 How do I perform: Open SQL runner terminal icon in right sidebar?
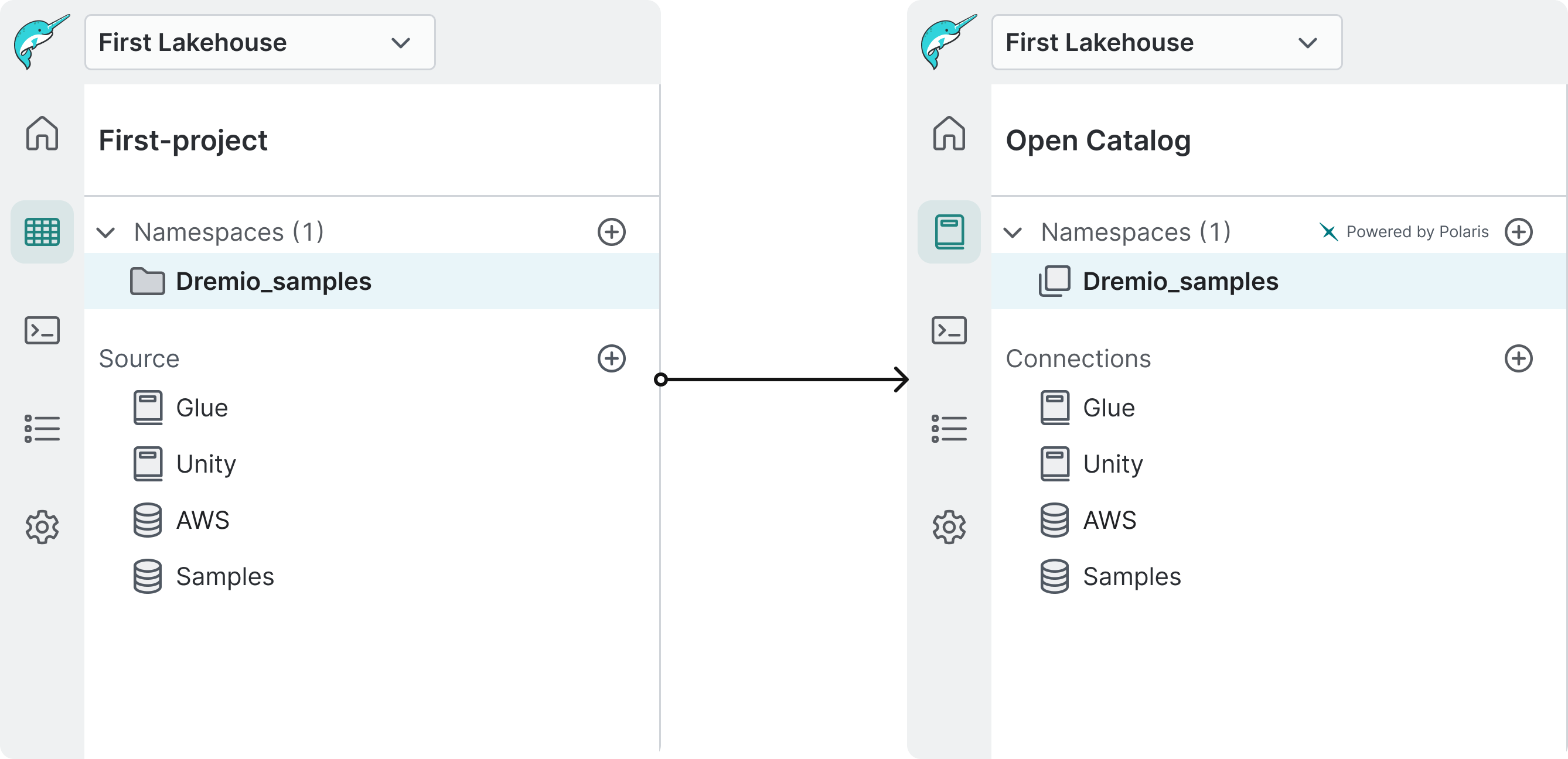[x=949, y=330]
